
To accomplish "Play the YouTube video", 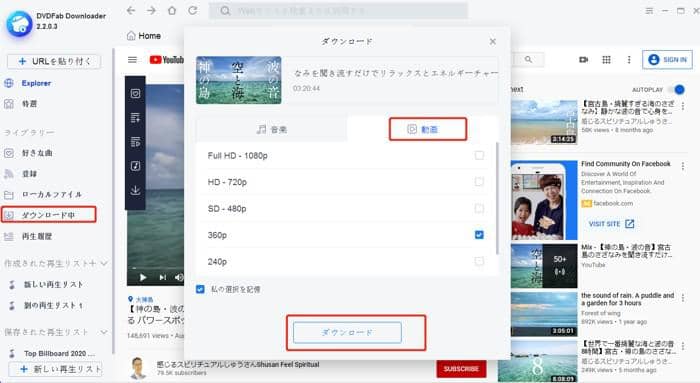I will pyautogui.click(x=143, y=277).
